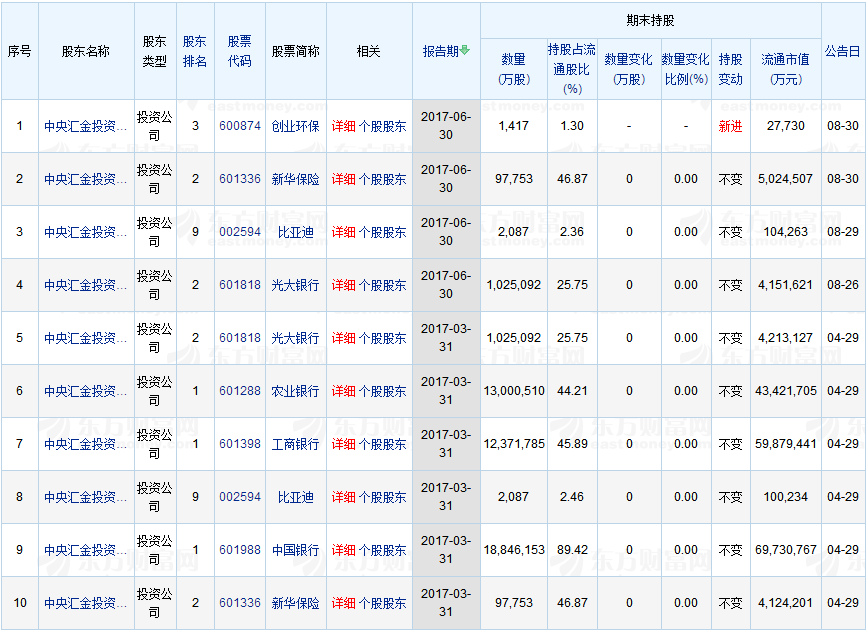
Task: Open 详细 in row 4 for 光大银行
Action: 343,285
